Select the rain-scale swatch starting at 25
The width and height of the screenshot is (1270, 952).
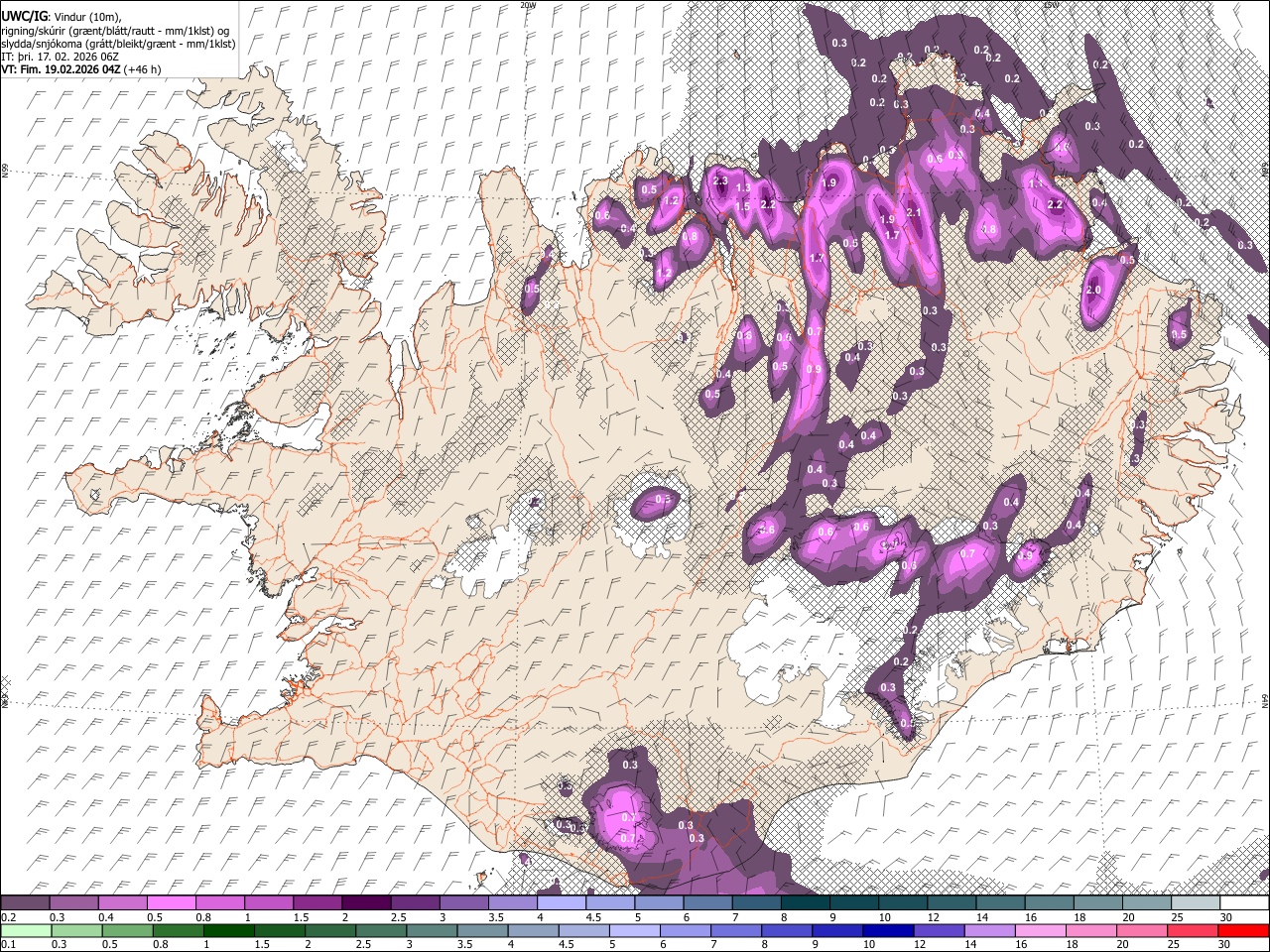point(1192,930)
